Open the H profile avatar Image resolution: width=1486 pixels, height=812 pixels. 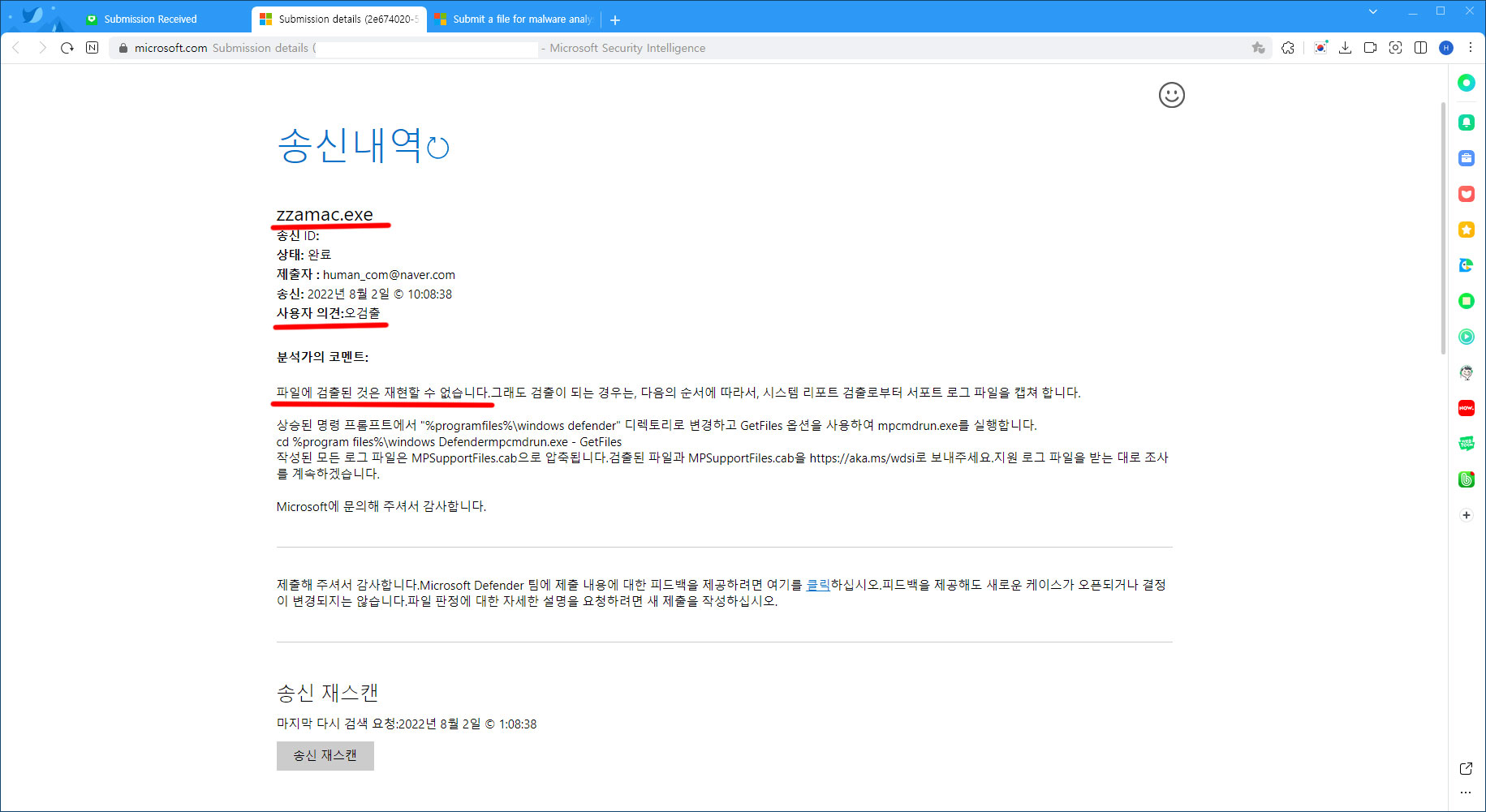[x=1445, y=48]
